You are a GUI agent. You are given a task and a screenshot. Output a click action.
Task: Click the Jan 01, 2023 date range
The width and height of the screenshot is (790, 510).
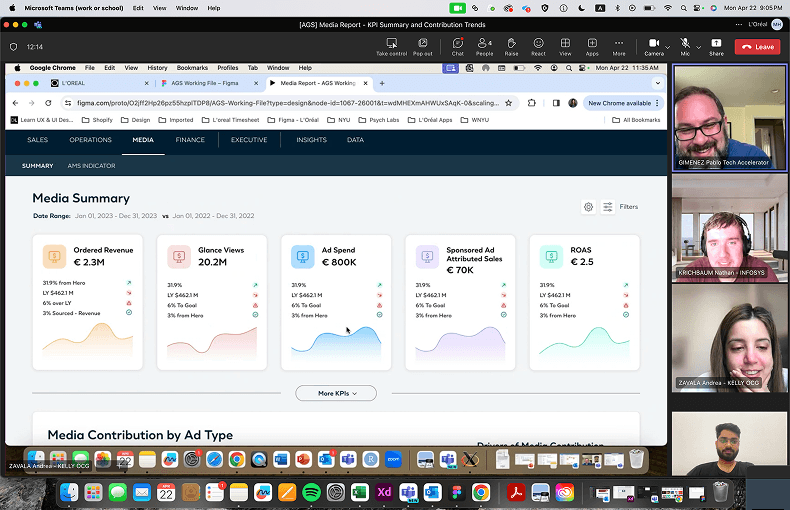coord(116,216)
